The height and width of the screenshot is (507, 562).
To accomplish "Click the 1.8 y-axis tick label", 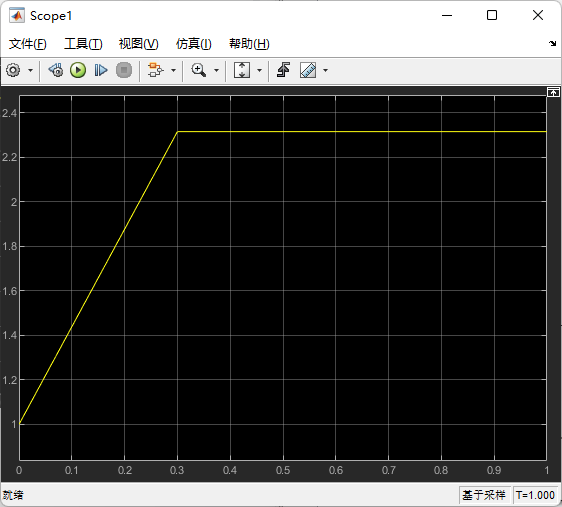I will (x=9, y=247).
